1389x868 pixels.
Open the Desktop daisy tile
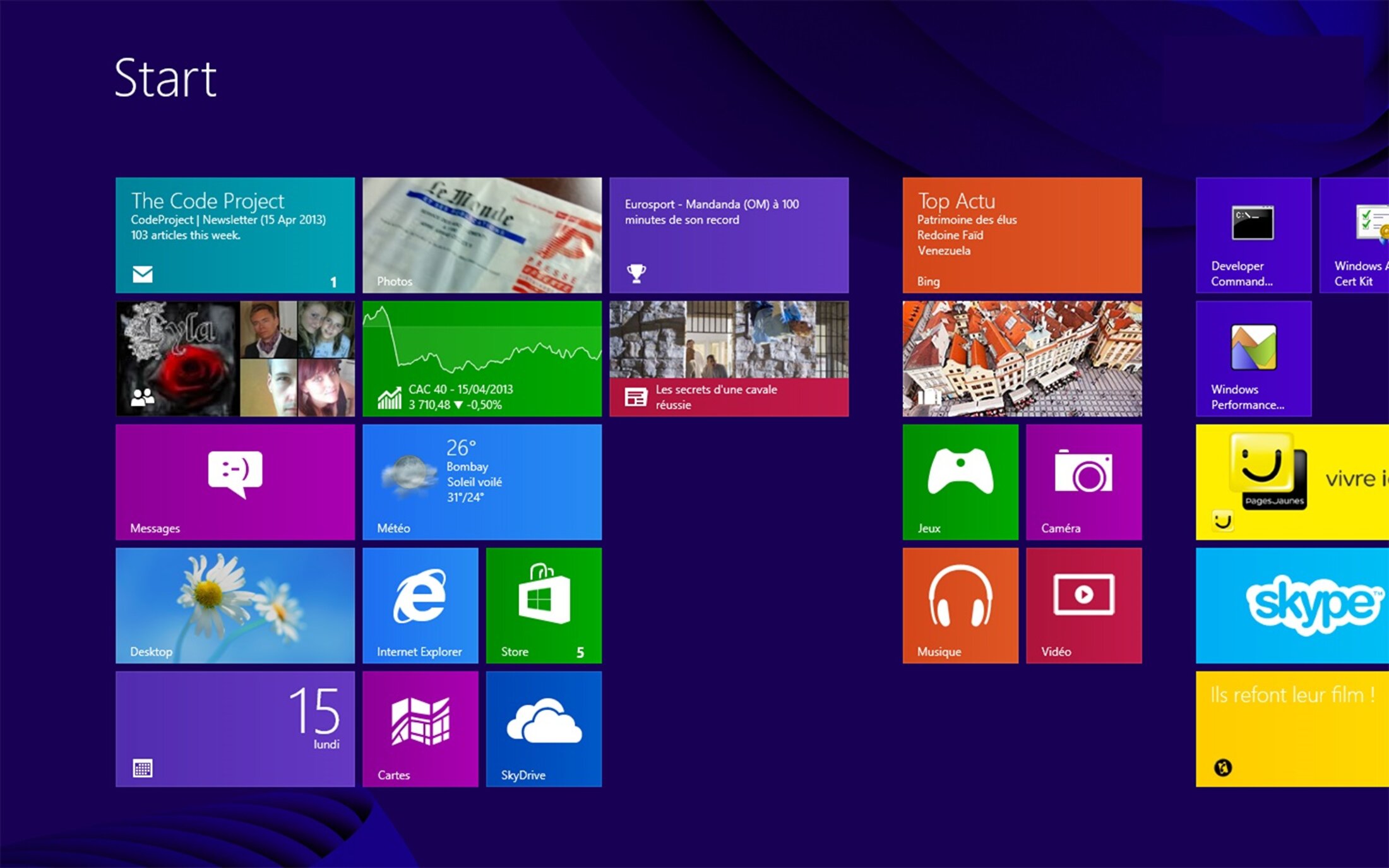(235, 605)
